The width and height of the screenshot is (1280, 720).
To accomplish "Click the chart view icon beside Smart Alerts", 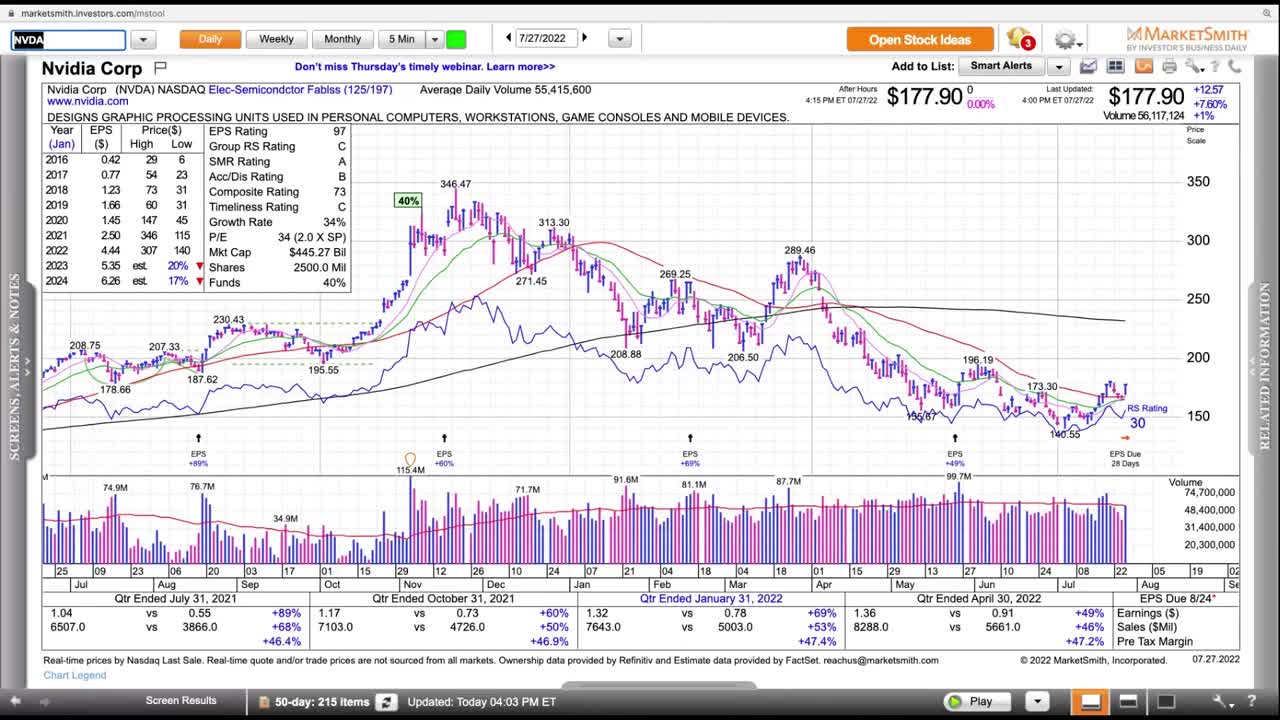I will click(1088, 66).
